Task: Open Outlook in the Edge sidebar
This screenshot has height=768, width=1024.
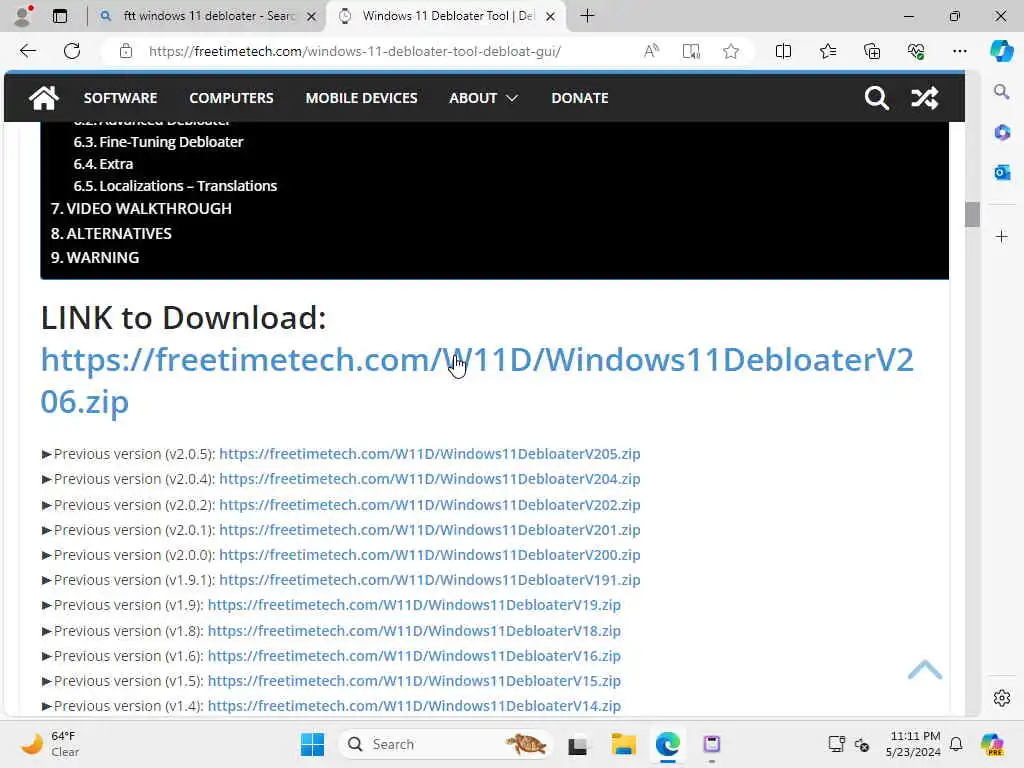Action: (x=1002, y=172)
